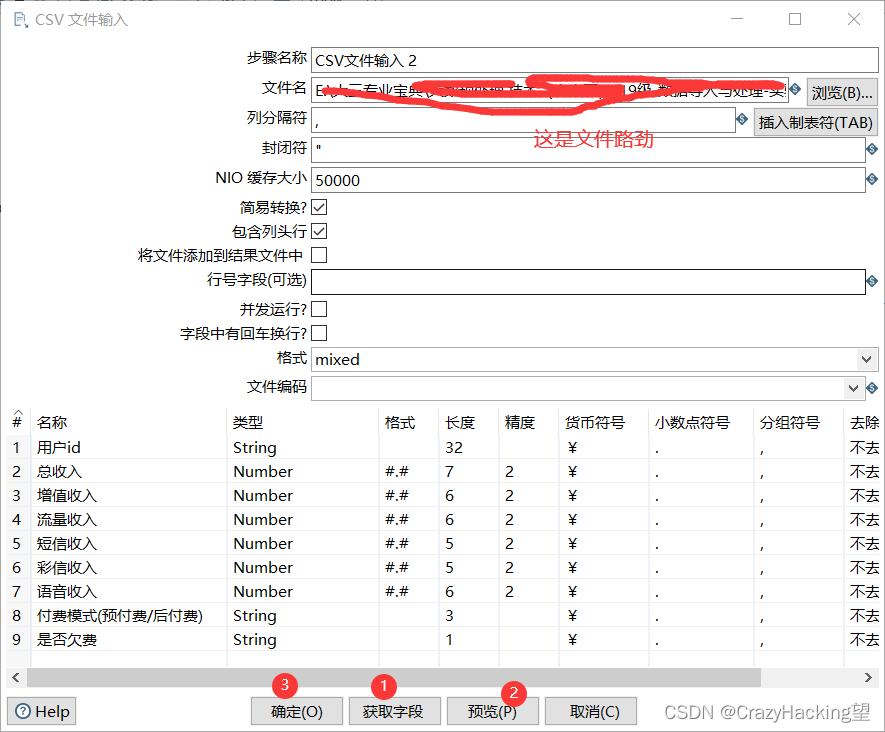Screen dimensions: 885x732
Task: Click format cell #.# in 增值收入 row
Action: [409, 496]
